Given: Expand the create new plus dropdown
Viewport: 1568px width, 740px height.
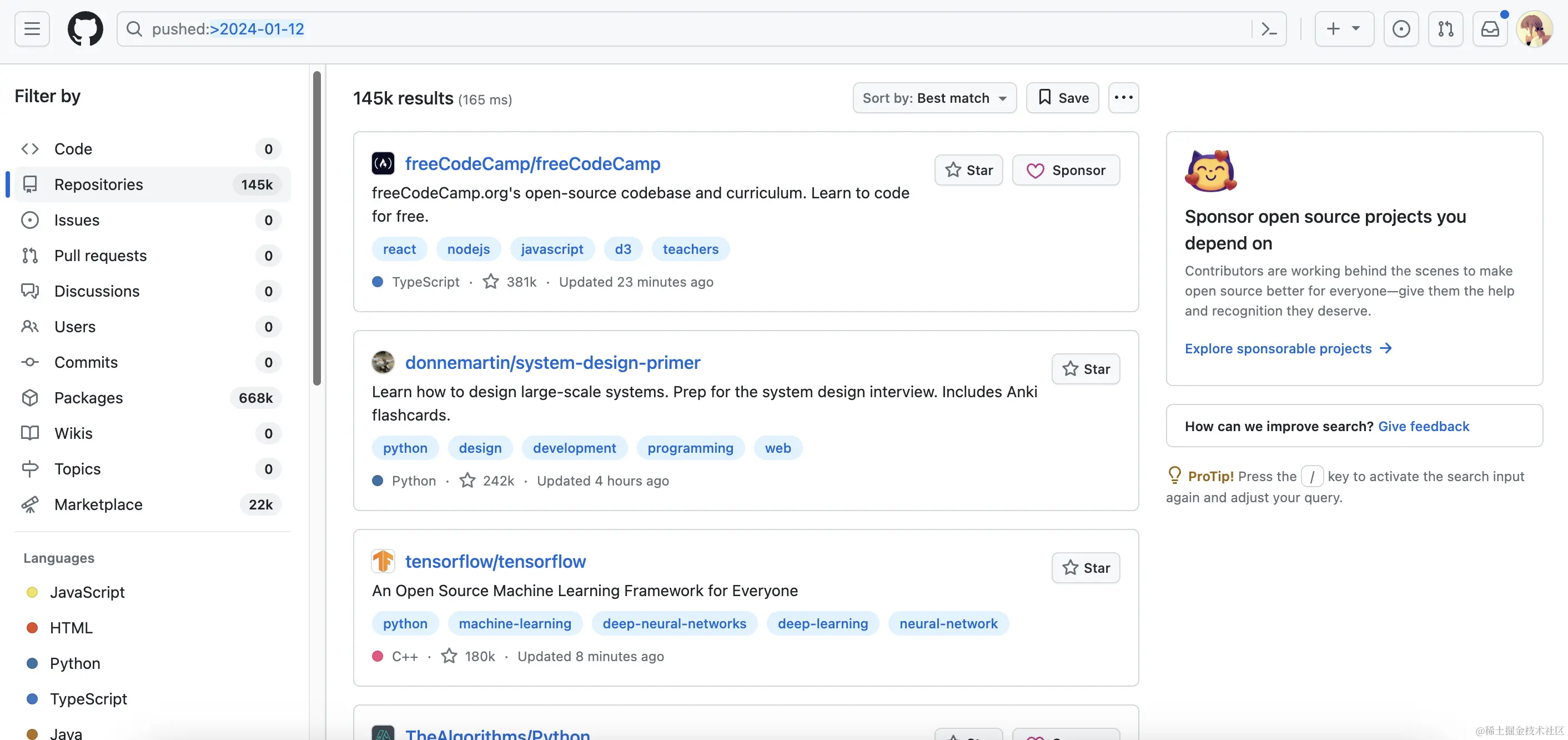Looking at the screenshot, I should (1344, 29).
